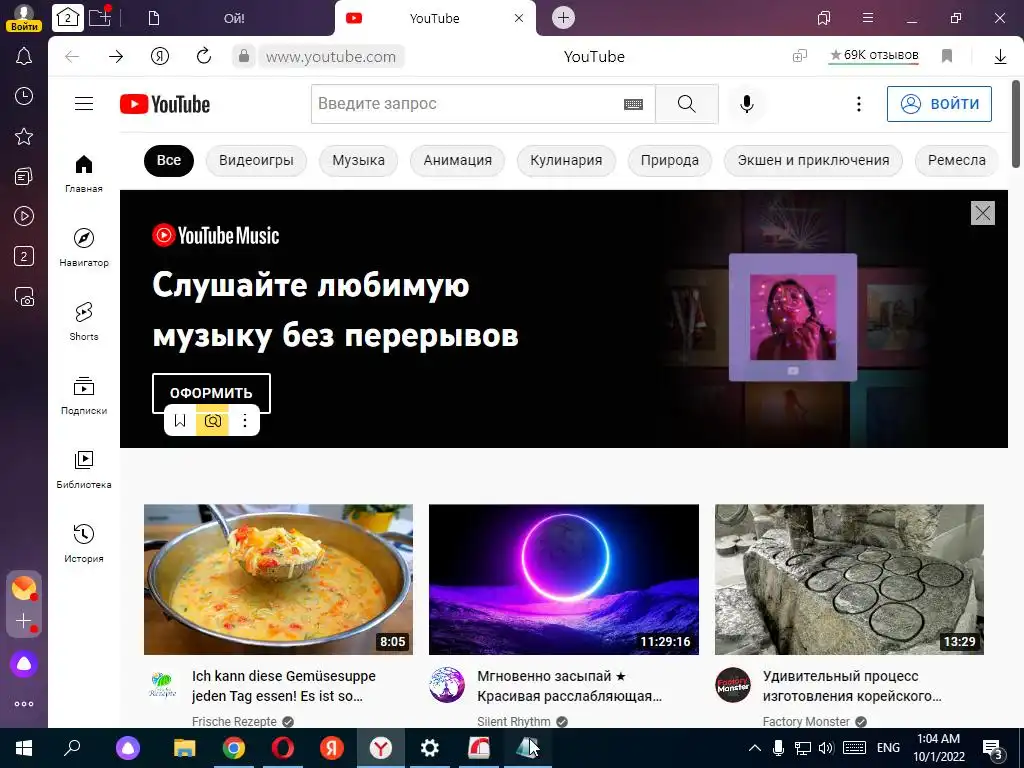The width and height of the screenshot is (1024, 768).
Task: Open Shorts in YouTube sidebar
Action: click(84, 321)
